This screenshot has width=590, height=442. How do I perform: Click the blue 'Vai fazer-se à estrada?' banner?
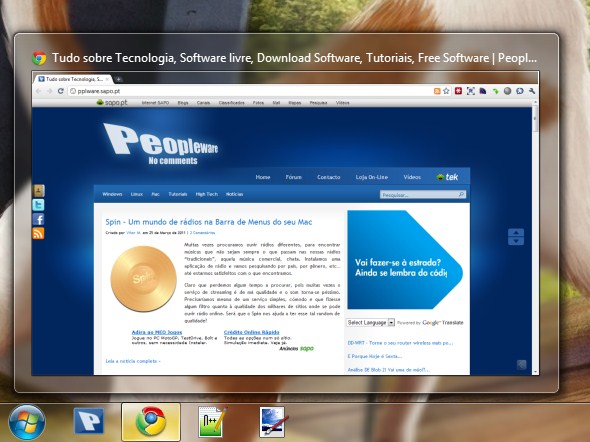(x=405, y=260)
